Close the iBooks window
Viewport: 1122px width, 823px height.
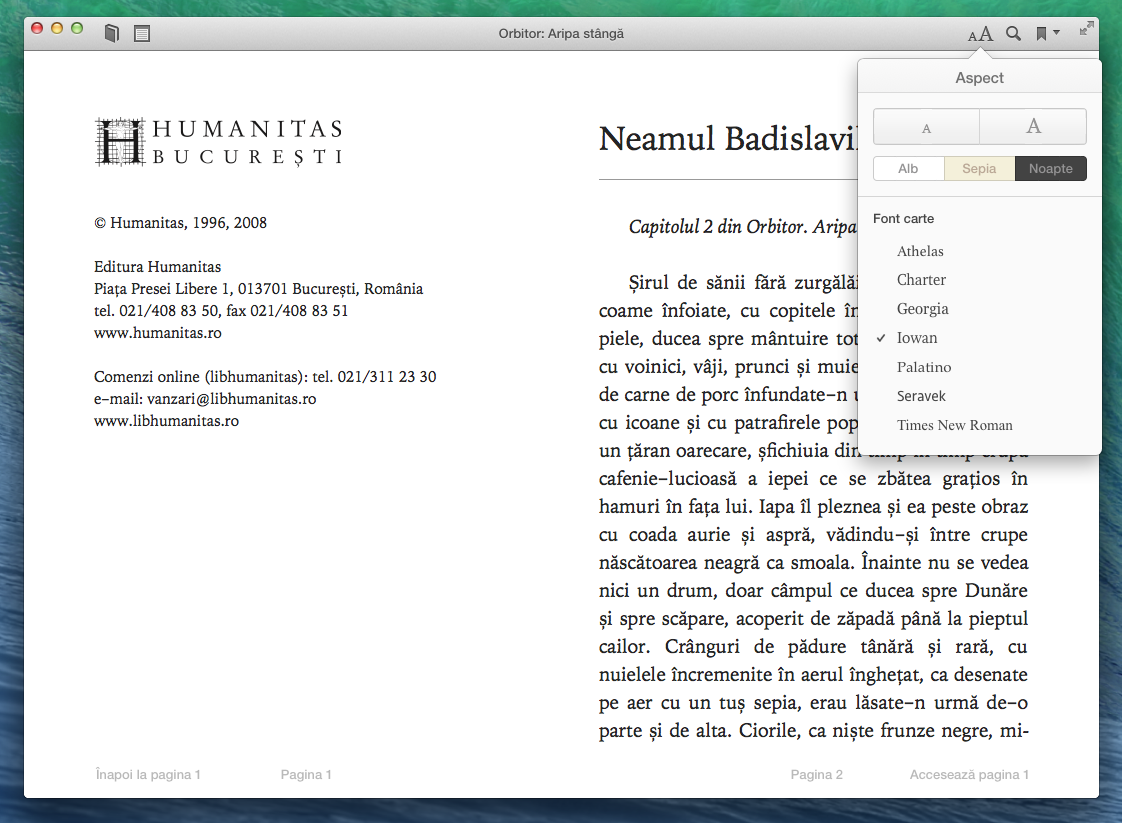pos(37,29)
